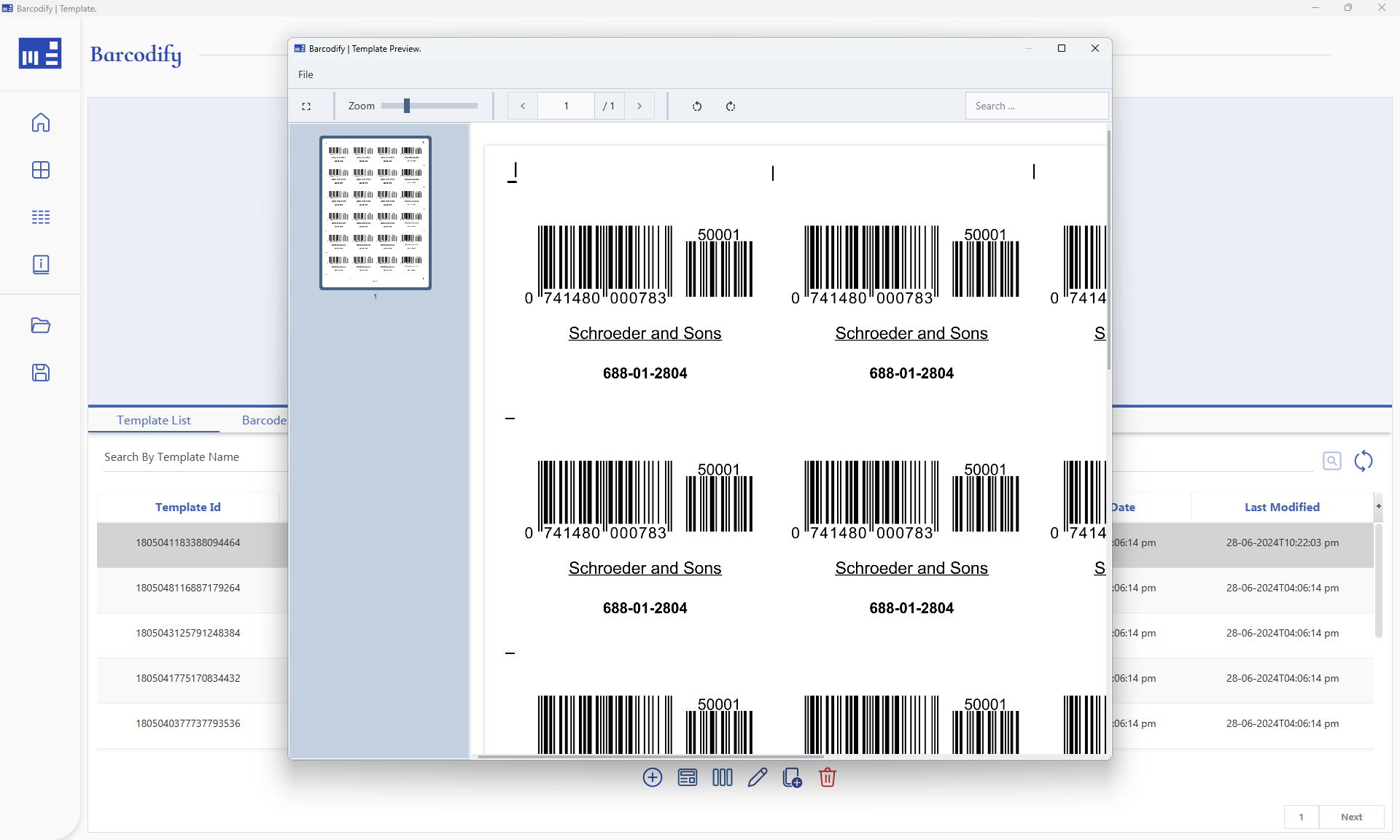Click the Next pagination button
The height and width of the screenshot is (840, 1400).
[x=1351, y=817]
